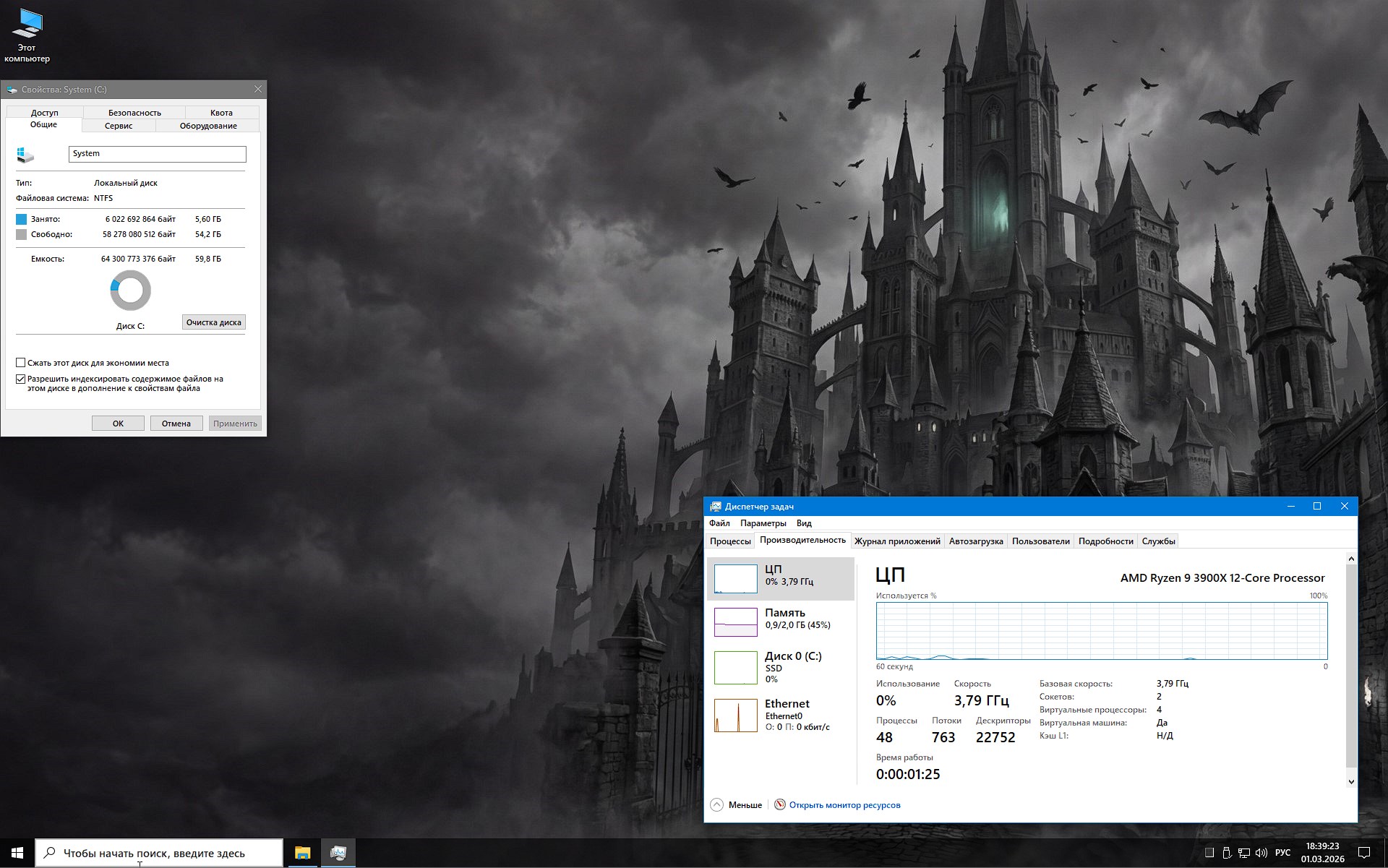Click the Очистка диска button
The image size is (1388, 868).
[x=213, y=322]
